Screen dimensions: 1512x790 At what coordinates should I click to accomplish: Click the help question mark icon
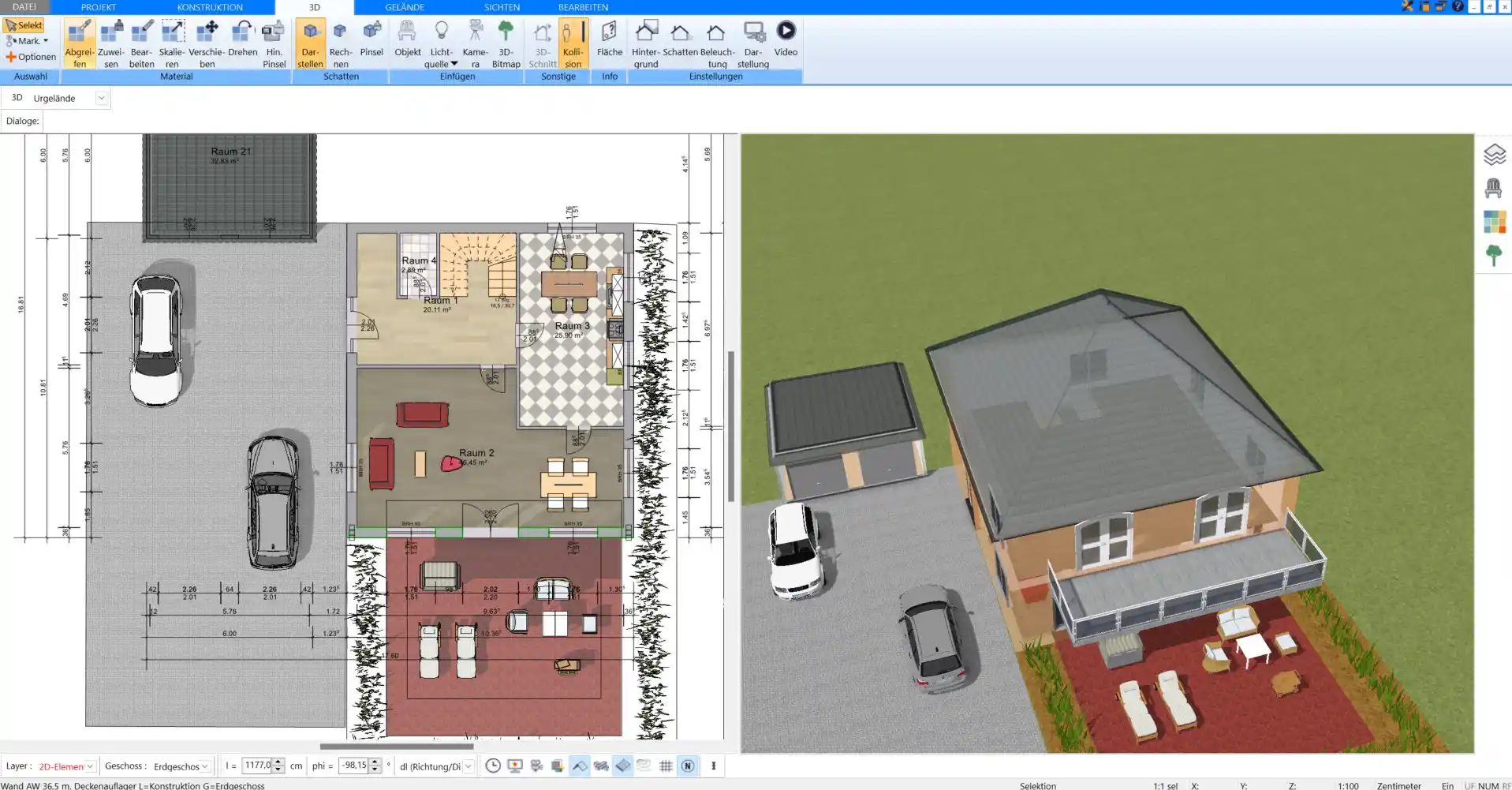pyautogui.click(x=1458, y=6)
